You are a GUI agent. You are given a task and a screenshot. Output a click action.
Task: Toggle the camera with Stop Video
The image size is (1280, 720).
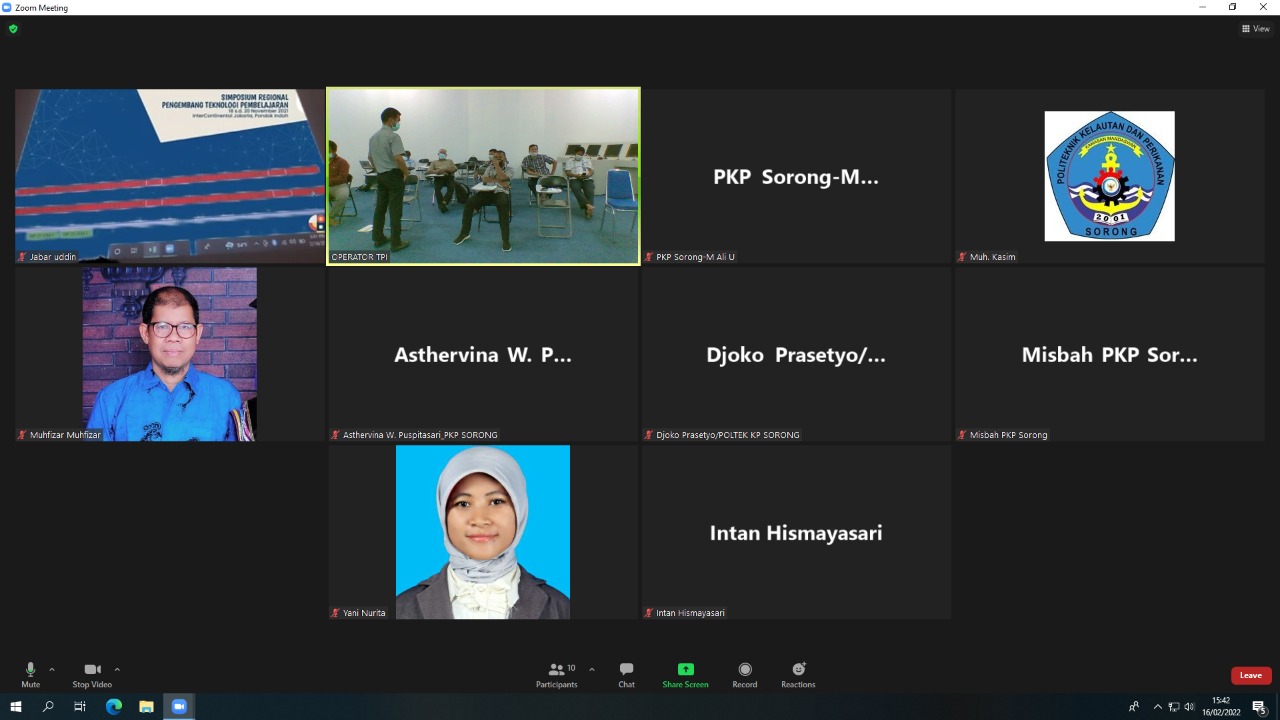coord(92,674)
